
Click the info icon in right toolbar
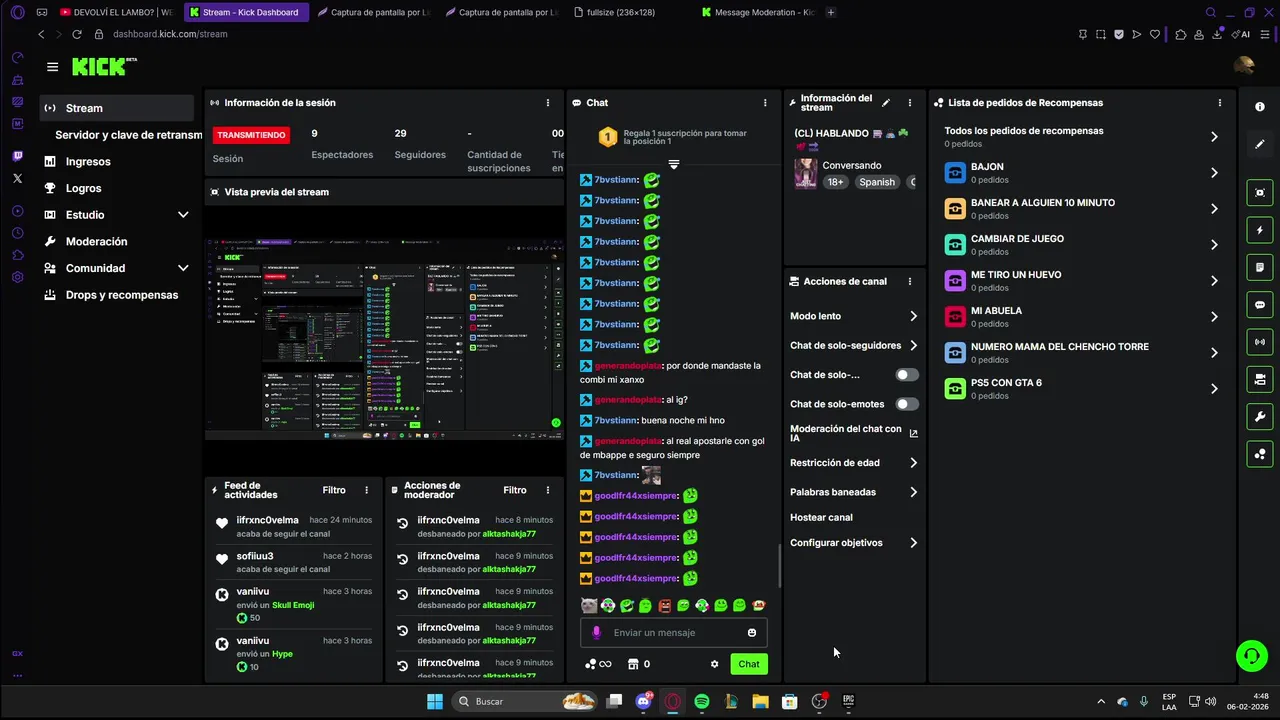1260,107
